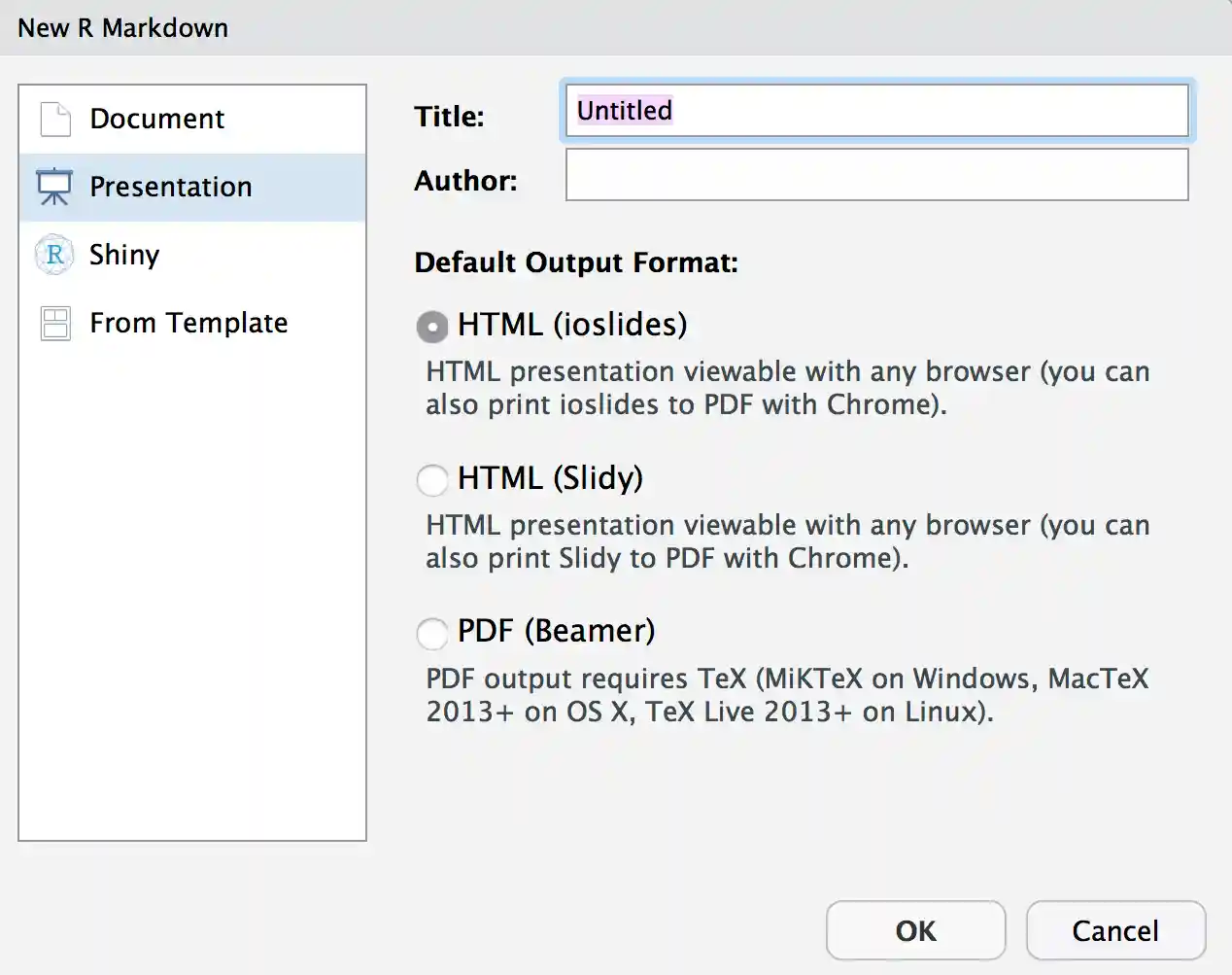Click the Shiny R logo icon
This screenshot has width=1232, height=975.
54,255
